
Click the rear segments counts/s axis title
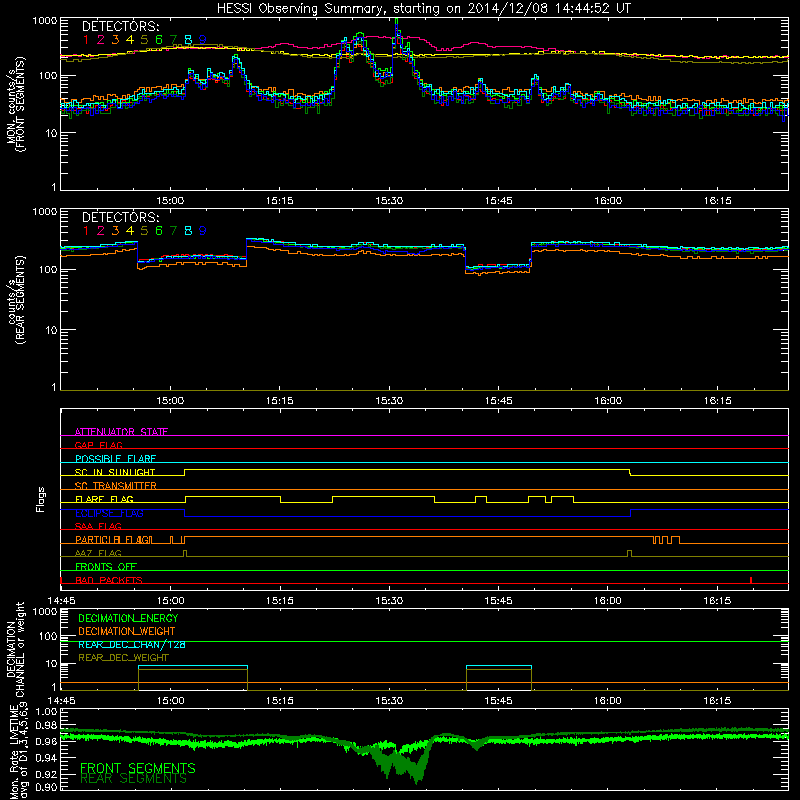(15, 300)
